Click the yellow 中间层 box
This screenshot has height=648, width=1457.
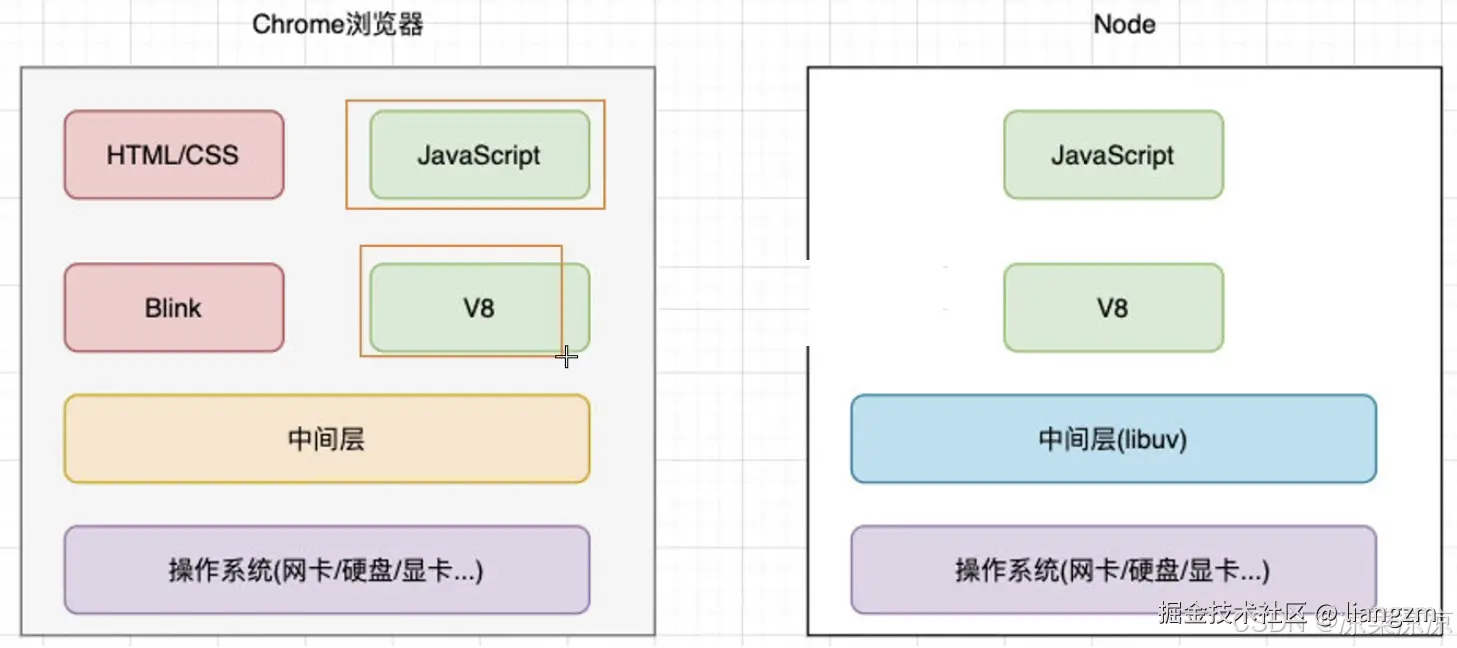[326, 439]
